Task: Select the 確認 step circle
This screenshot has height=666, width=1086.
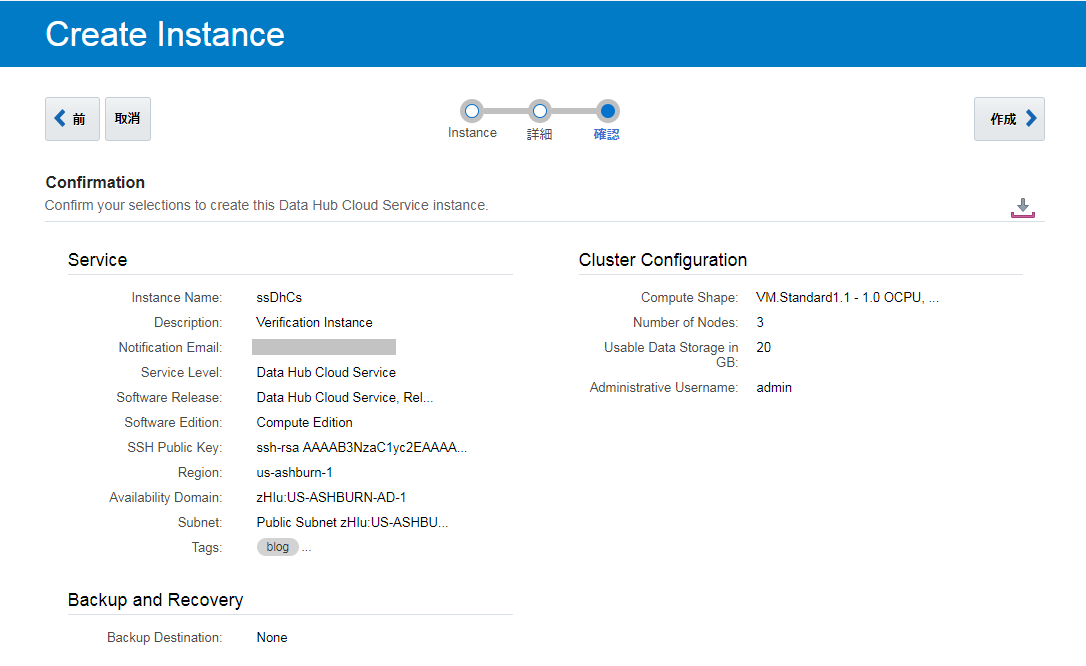Action: coord(607,111)
